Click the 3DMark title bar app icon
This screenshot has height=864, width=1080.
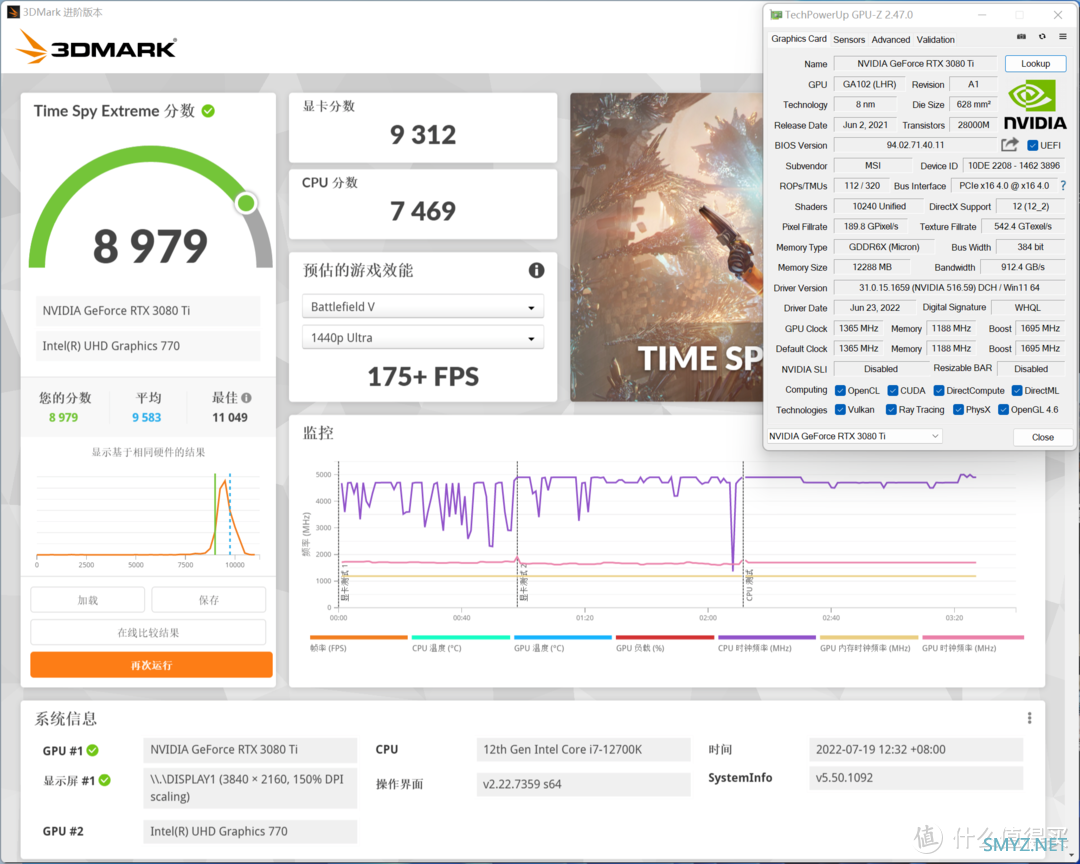point(12,12)
